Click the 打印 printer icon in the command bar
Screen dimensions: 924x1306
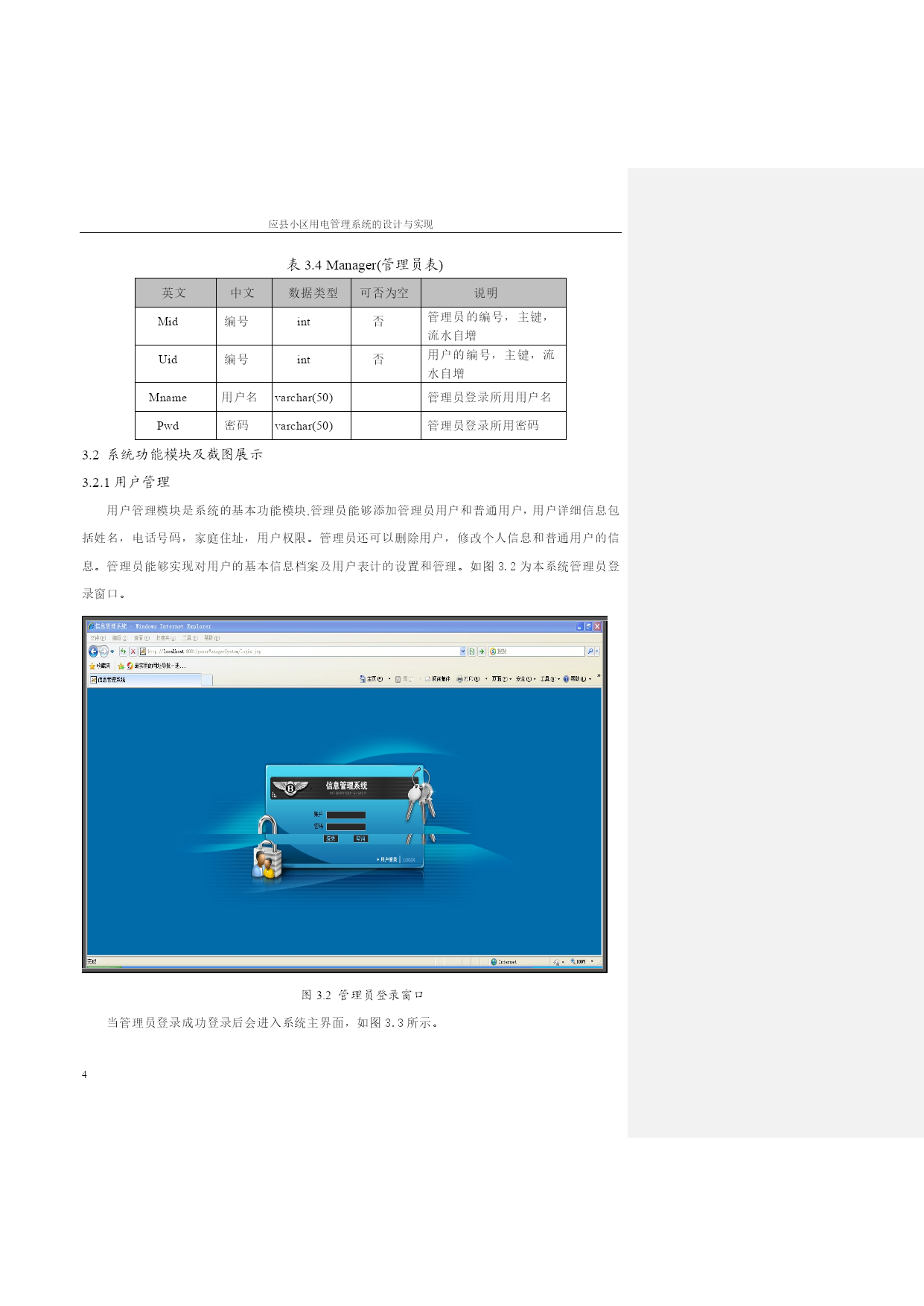coord(459,679)
